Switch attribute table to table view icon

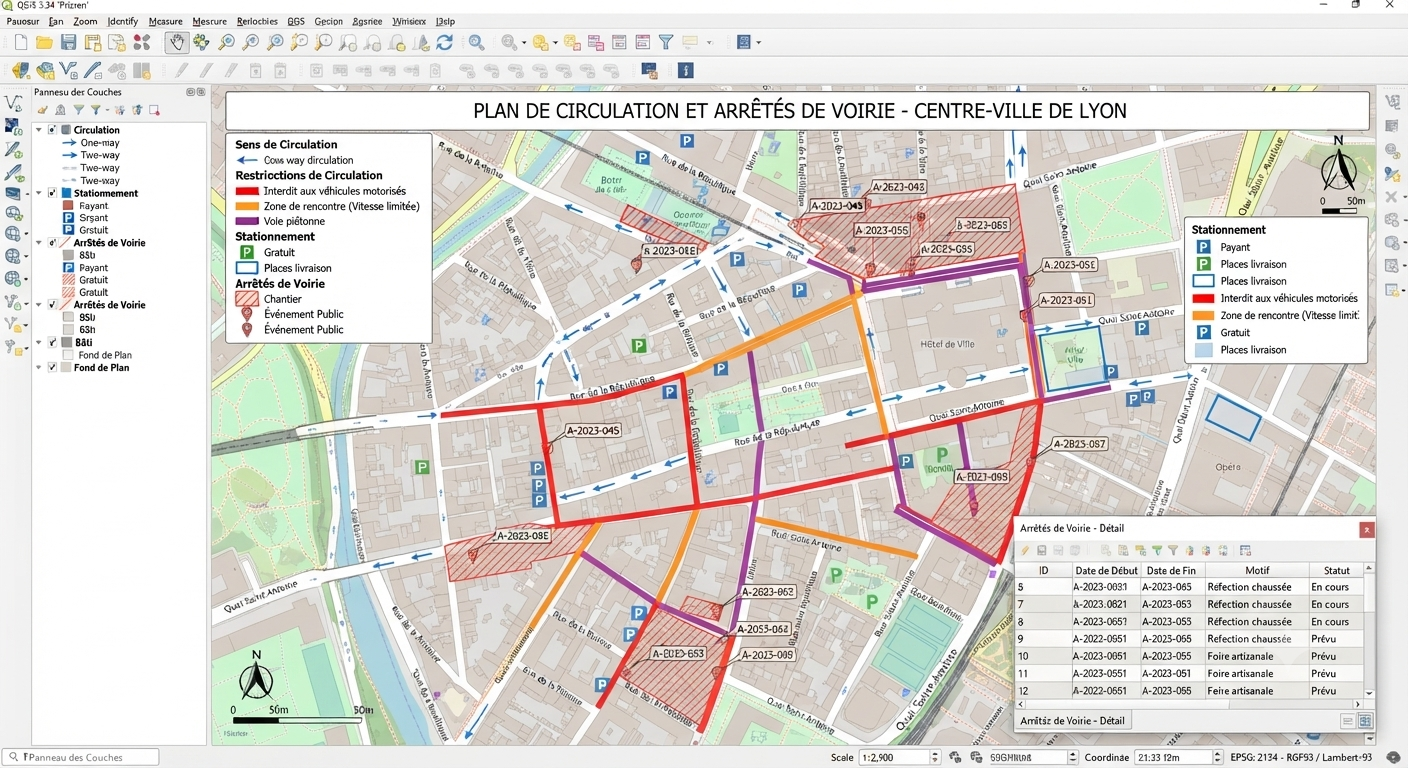click(x=1365, y=721)
